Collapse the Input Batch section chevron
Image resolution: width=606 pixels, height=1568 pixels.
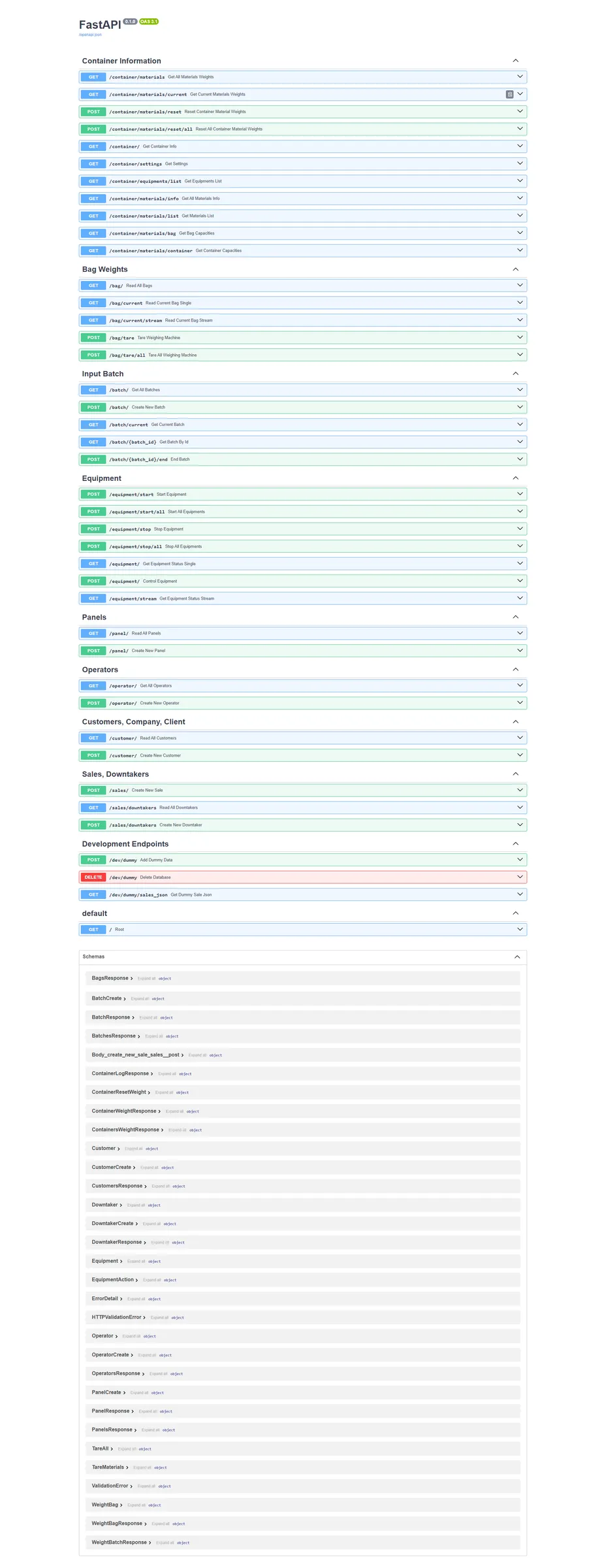coord(515,374)
